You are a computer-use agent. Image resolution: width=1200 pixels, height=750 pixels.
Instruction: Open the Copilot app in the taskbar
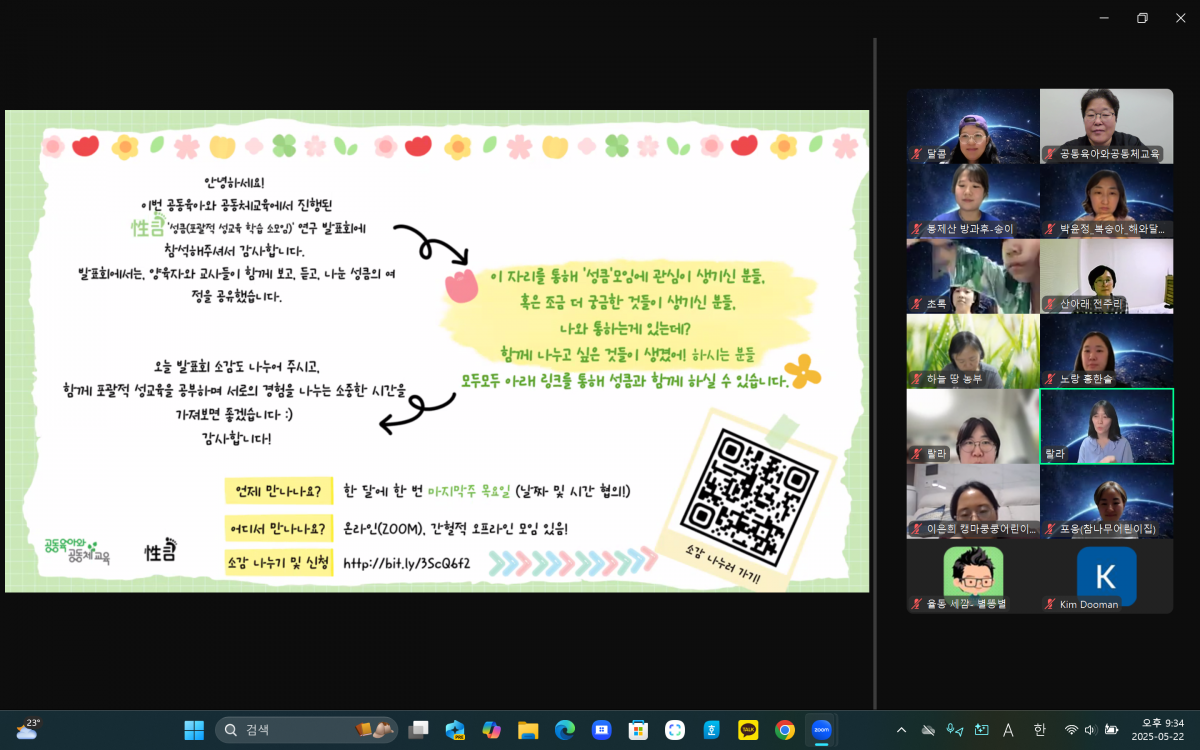pos(491,730)
